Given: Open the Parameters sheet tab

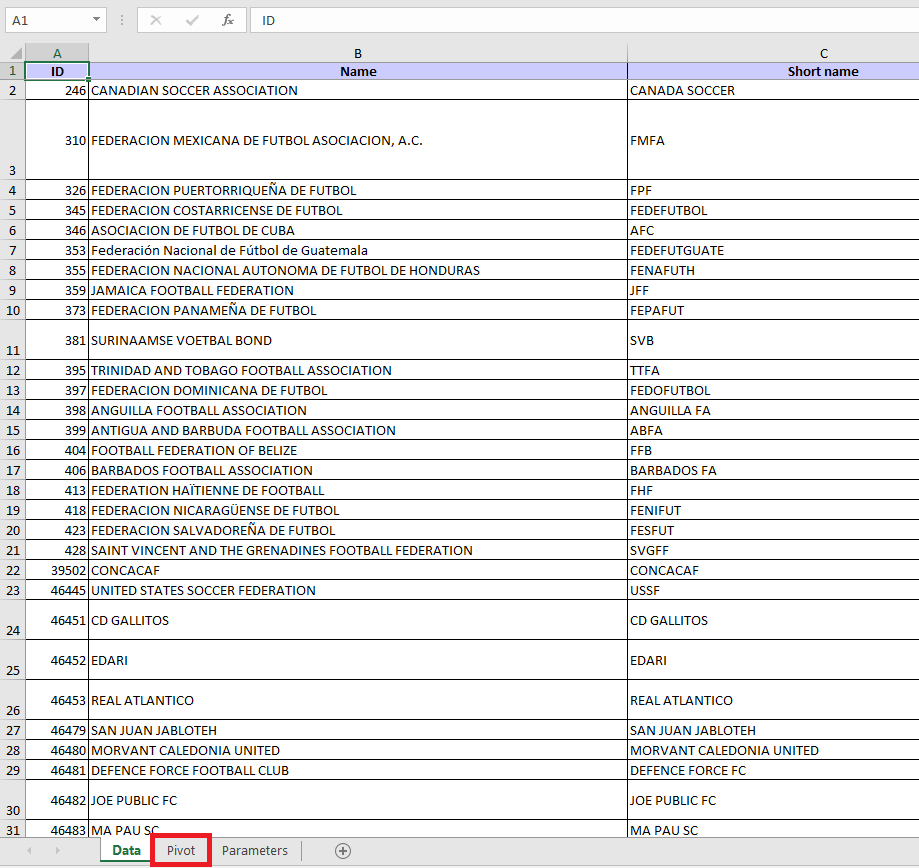Looking at the screenshot, I should pyautogui.click(x=254, y=851).
